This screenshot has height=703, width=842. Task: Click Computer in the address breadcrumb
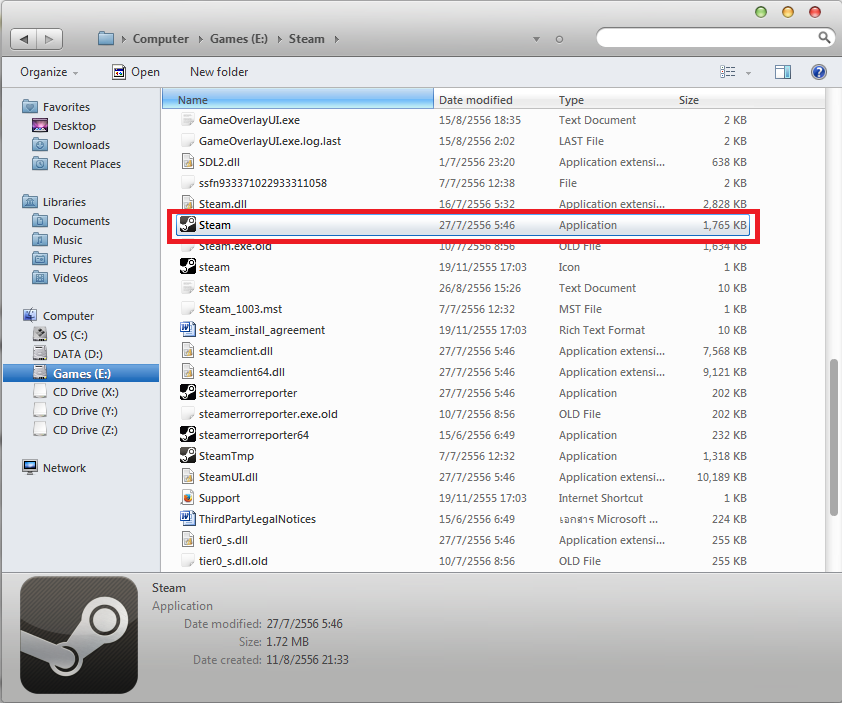pyautogui.click(x=161, y=39)
